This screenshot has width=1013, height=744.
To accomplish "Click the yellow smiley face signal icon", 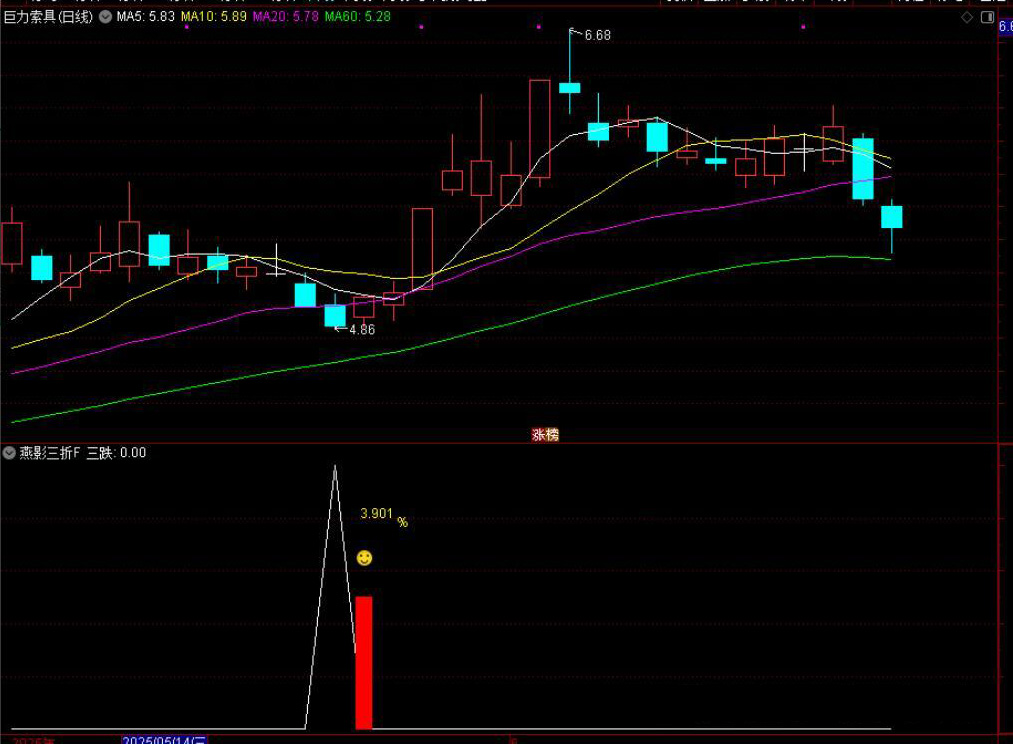I will pyautogui.click(x=364, y=558).
